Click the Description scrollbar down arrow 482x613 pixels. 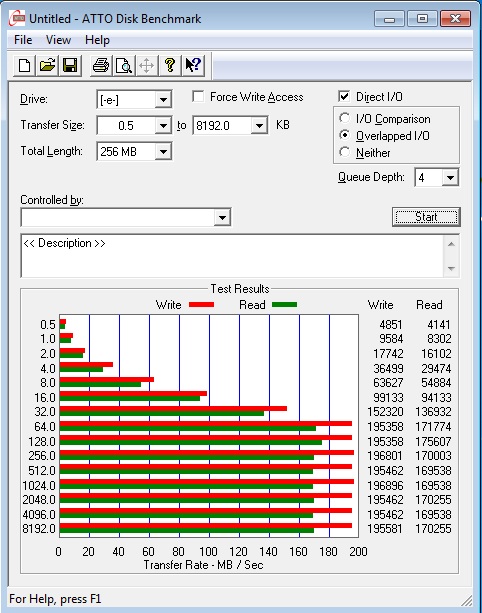pos(451,269)
